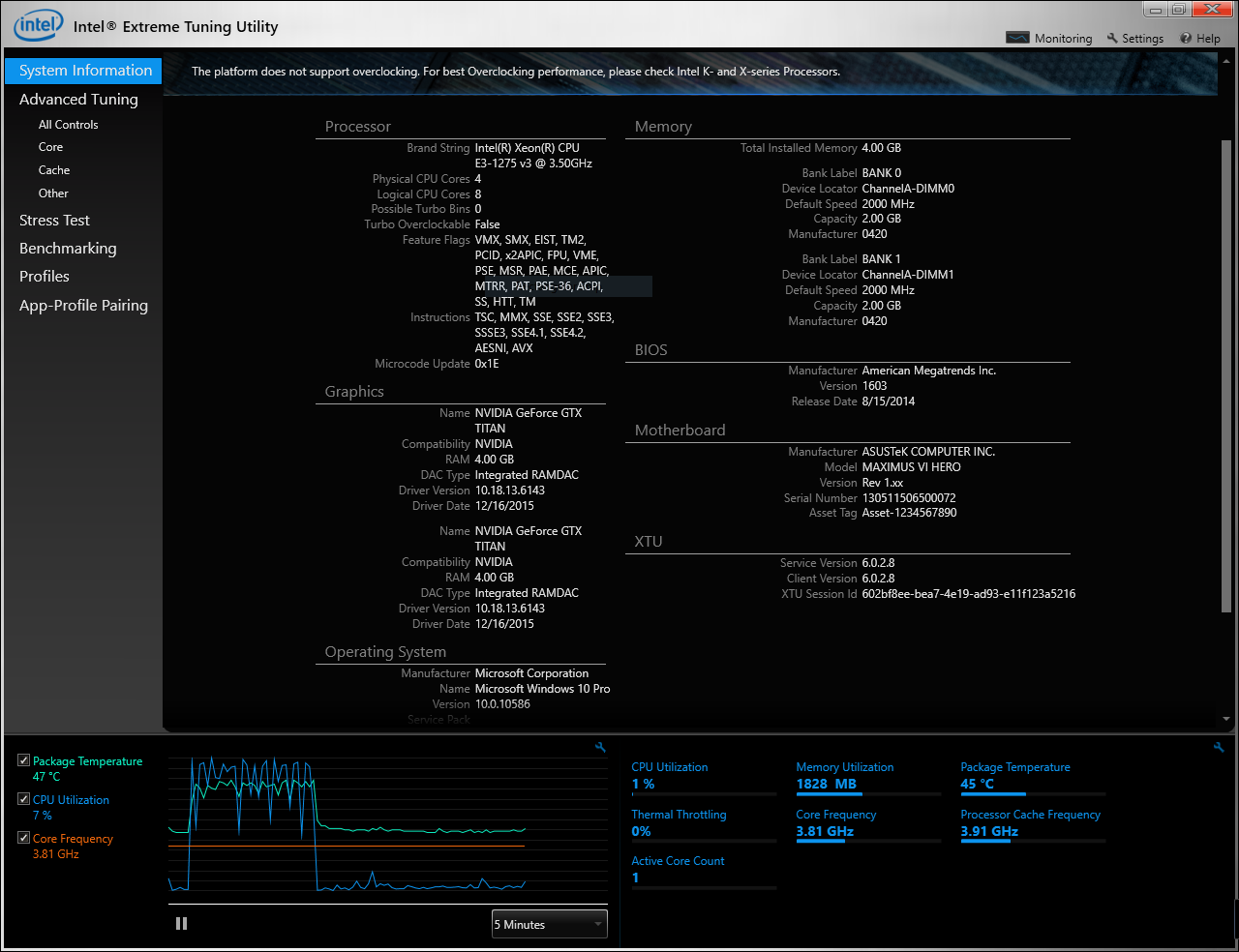This screenshot has height=952, width=1239.
Task: Click scrollbar down arrow in info panel
Action: click(1226, 720)
